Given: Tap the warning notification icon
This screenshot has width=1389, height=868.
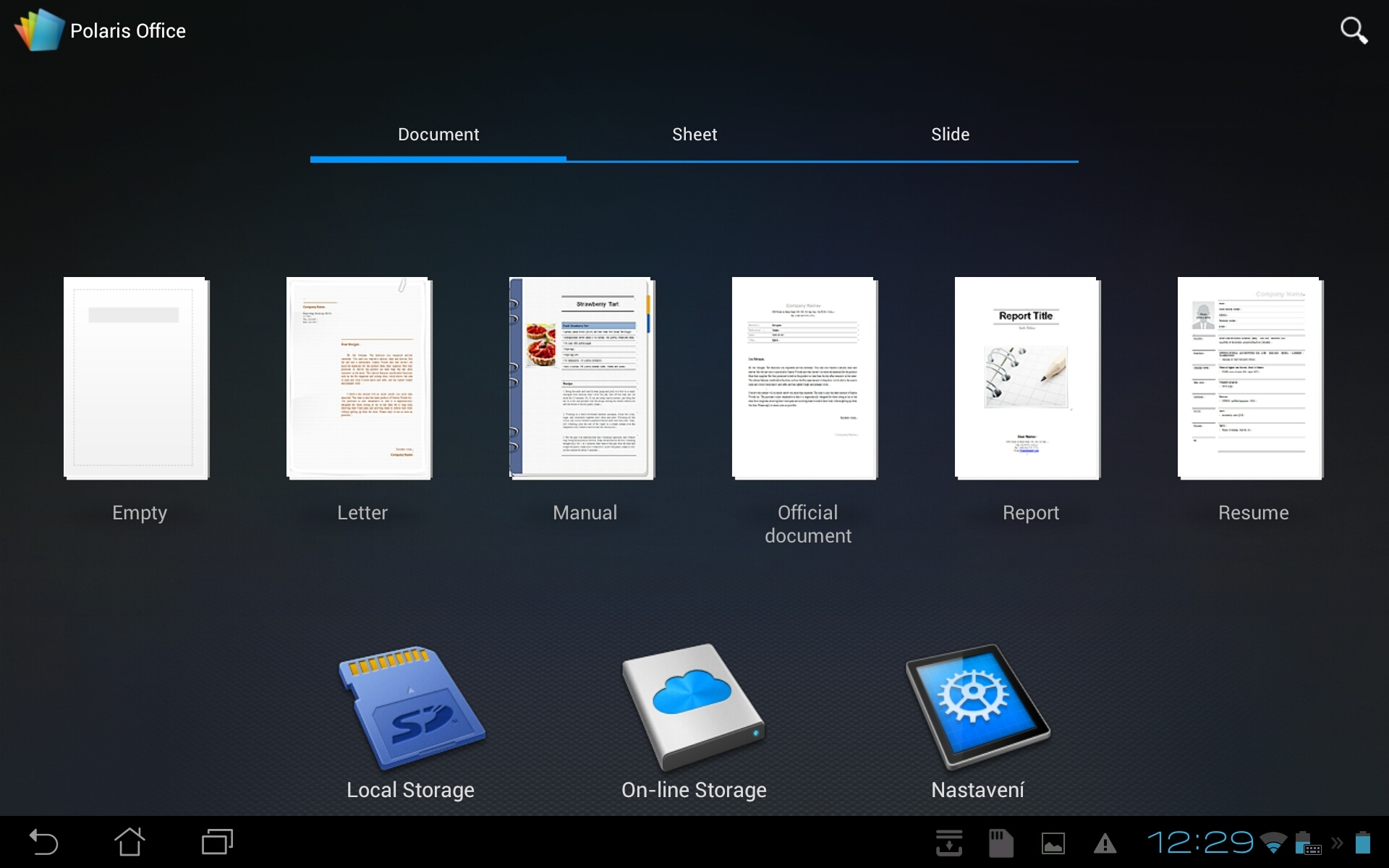Looking at the screenshot, I should pyautogui.click(x=1105, y=842).
